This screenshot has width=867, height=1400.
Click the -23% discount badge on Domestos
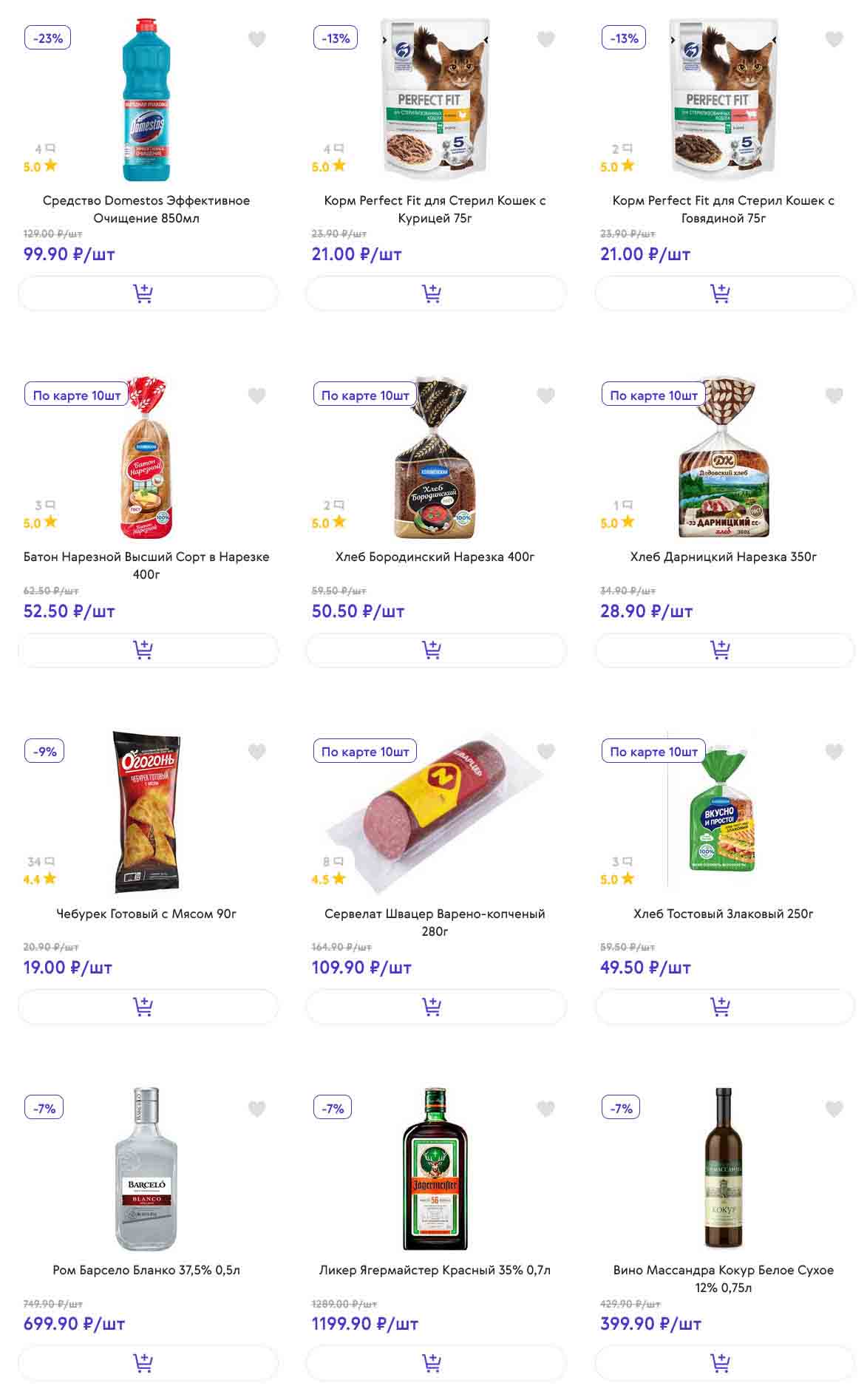tap(47, 38)
